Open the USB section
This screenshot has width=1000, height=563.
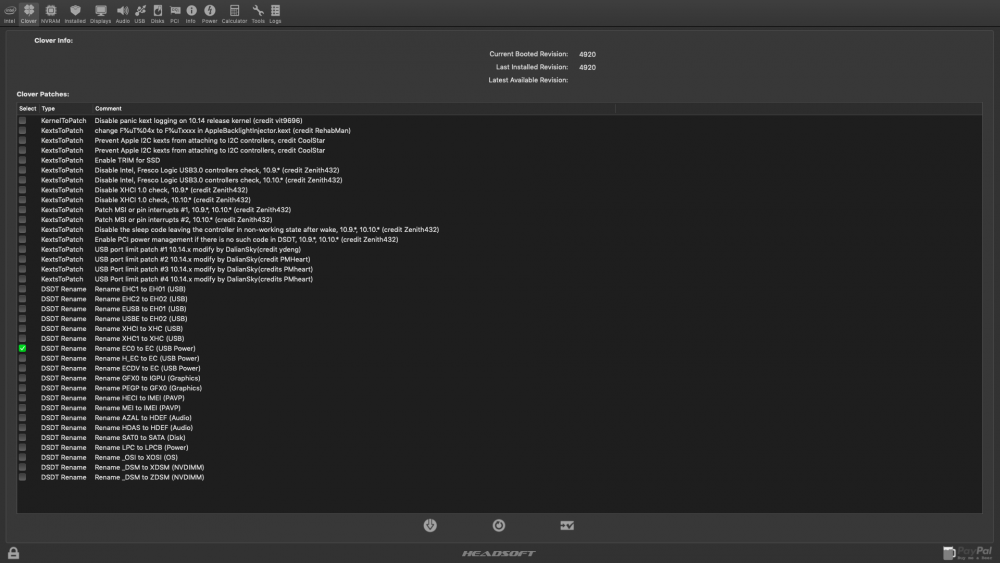tap(140, 13)
